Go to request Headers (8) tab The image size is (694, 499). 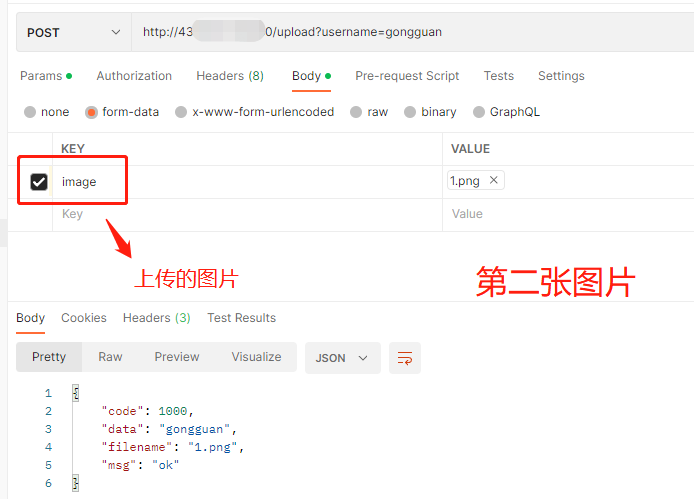pyautogui.click(x=230, y=76)
